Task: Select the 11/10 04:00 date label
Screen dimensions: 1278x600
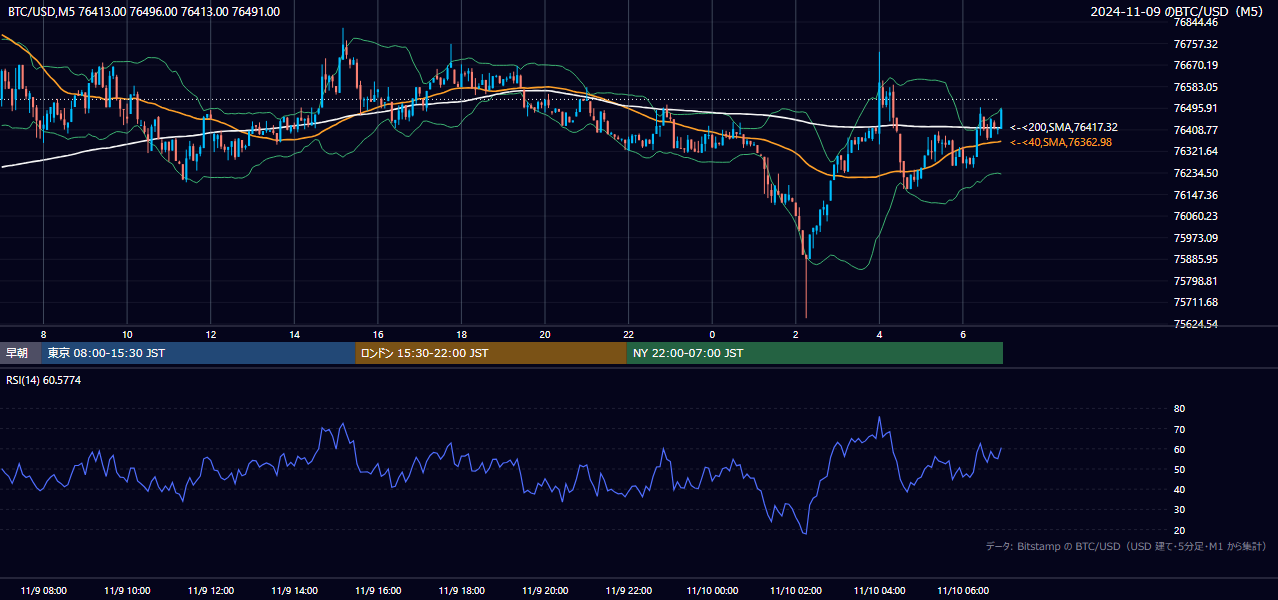Action: (x=879, y=590)
